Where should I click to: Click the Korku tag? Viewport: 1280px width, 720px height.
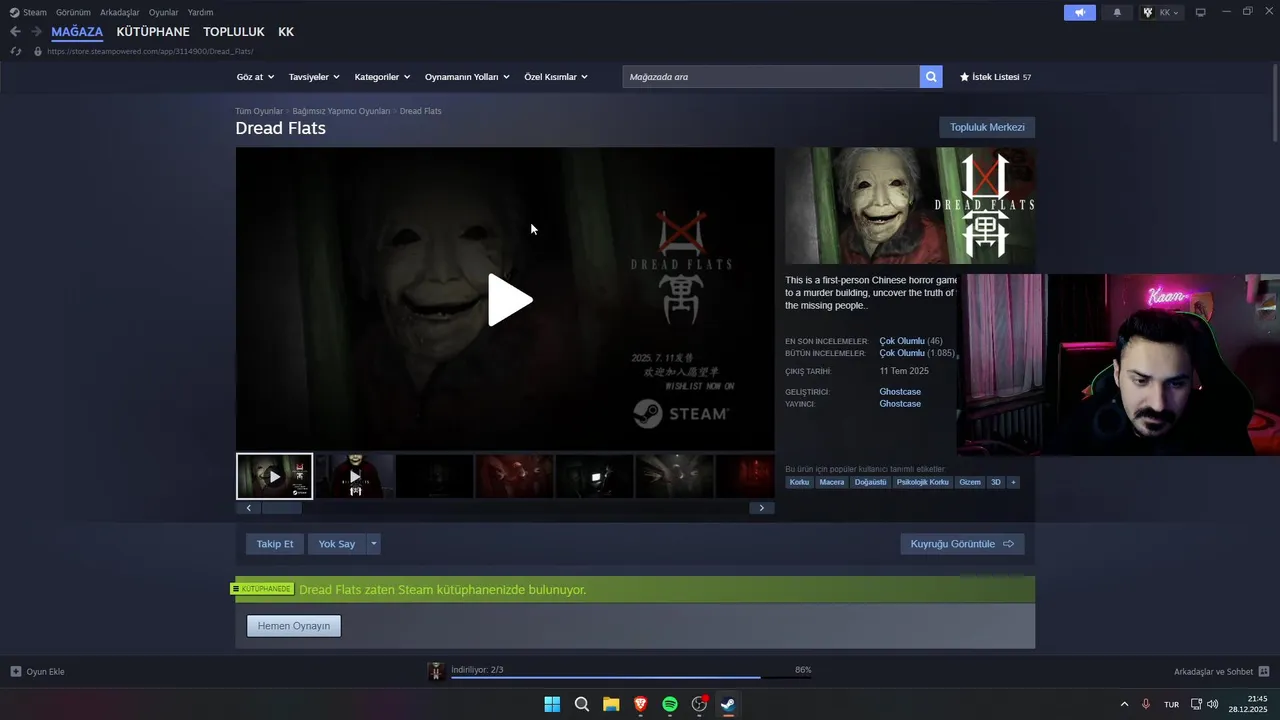pyautogui.click(x=799, y=482)
